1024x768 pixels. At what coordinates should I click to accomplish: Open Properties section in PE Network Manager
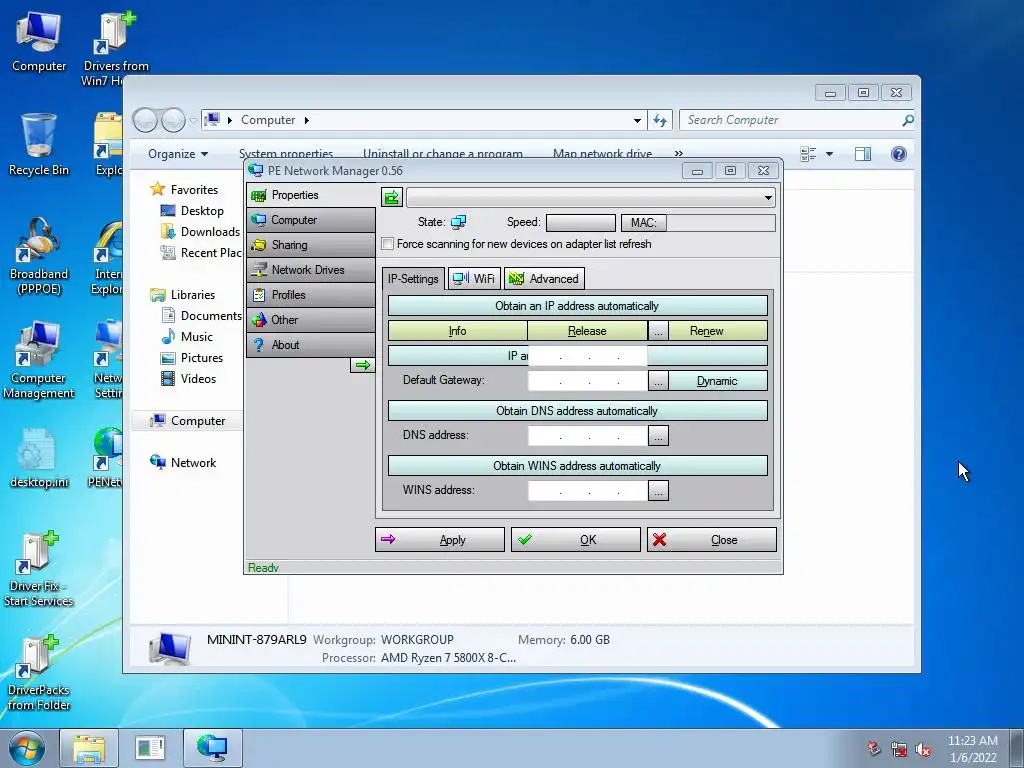pyautogui.click(x=312, y=195)
